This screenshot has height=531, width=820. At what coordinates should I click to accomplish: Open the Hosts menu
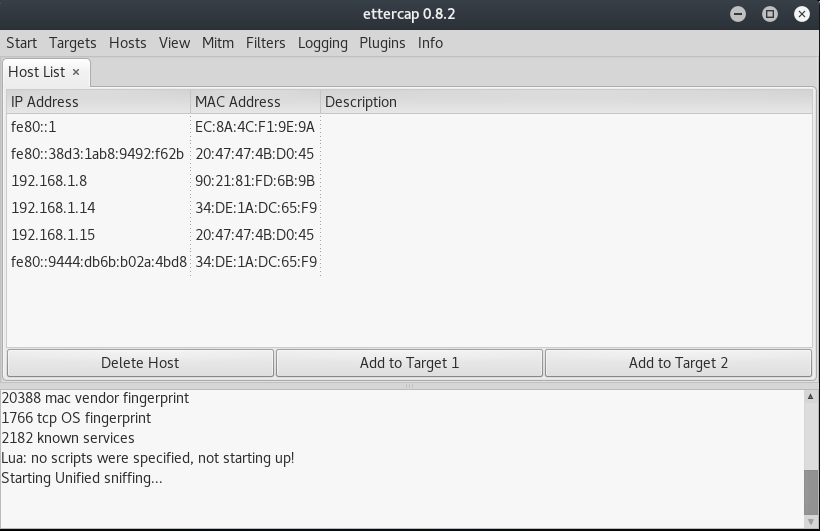(128, 43)
